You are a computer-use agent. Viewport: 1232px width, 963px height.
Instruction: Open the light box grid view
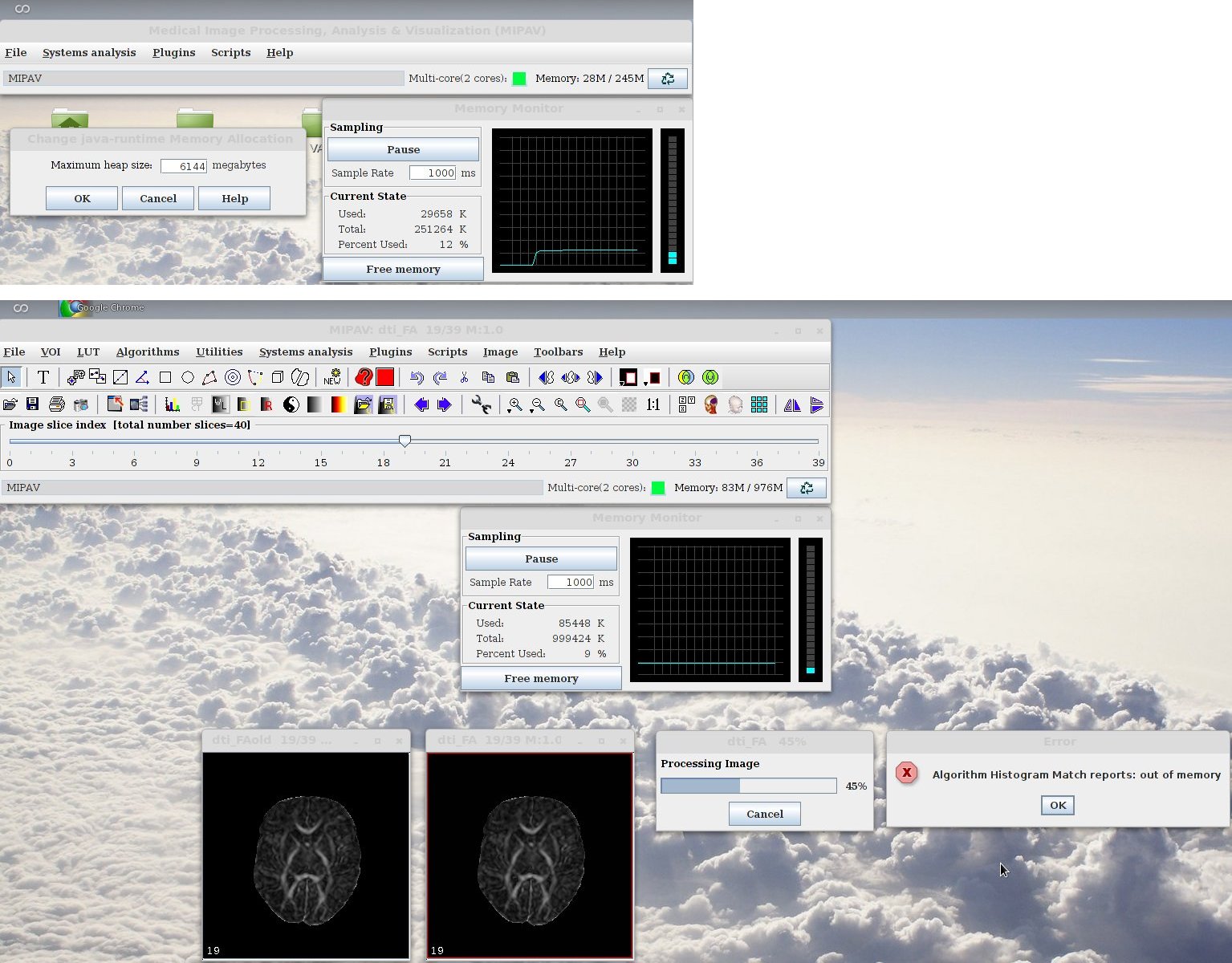[x=759, y=404]
